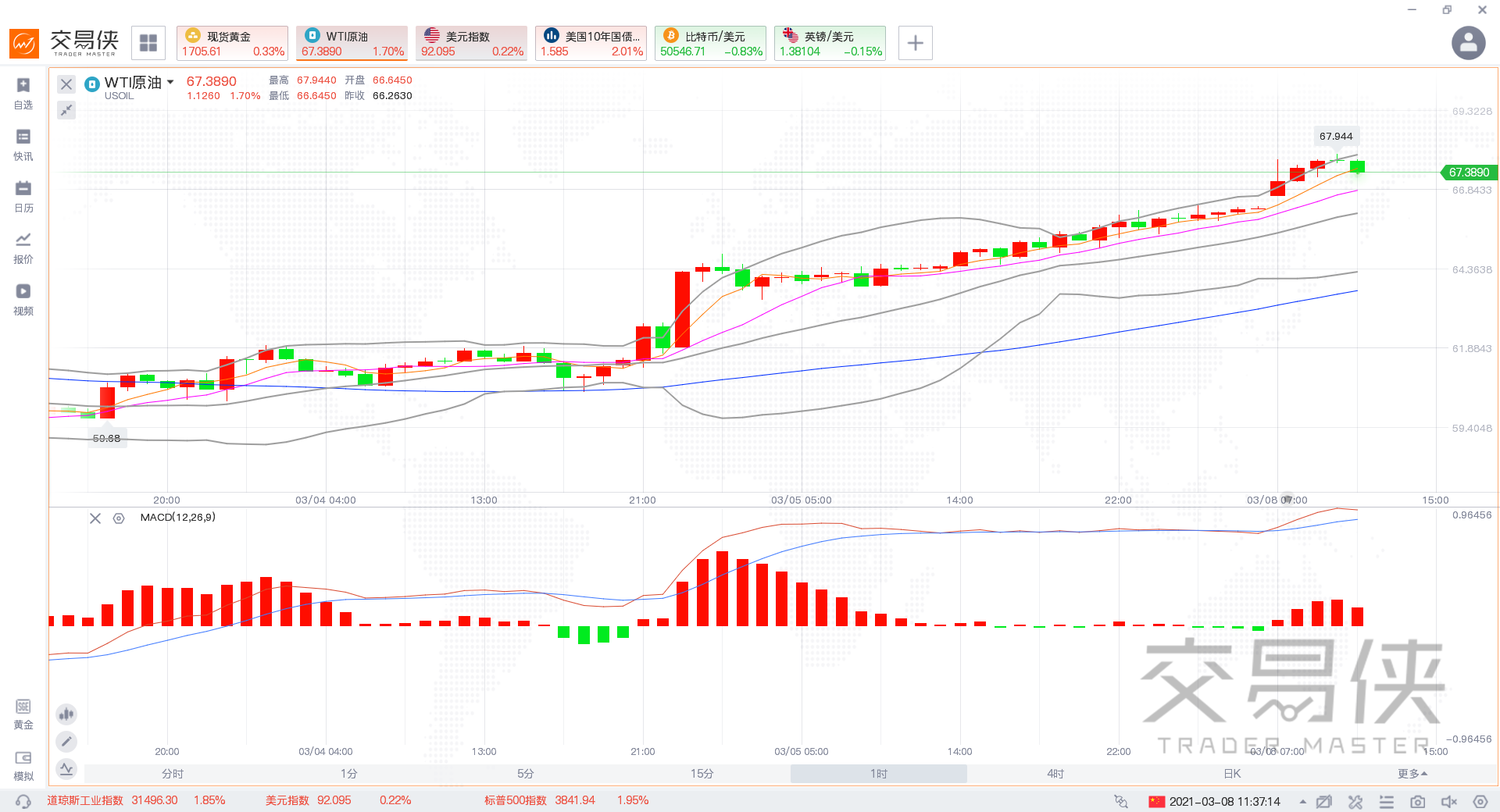This screenshot has width=1500, height=812.
Task: Select the 日K timeframe
Action: tap(1232, 774)
